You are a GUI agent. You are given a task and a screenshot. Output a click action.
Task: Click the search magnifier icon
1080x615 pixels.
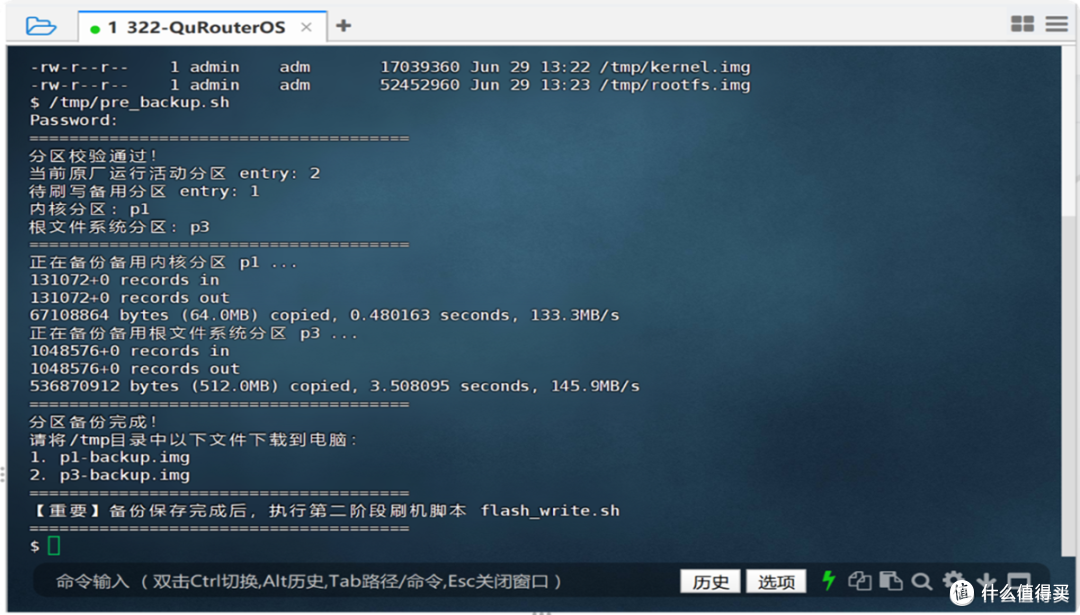[x=922, y=582]
